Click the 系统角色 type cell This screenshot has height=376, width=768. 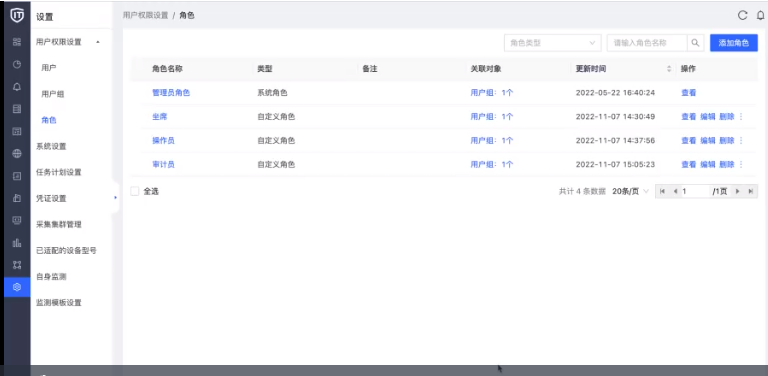point(272,93)
